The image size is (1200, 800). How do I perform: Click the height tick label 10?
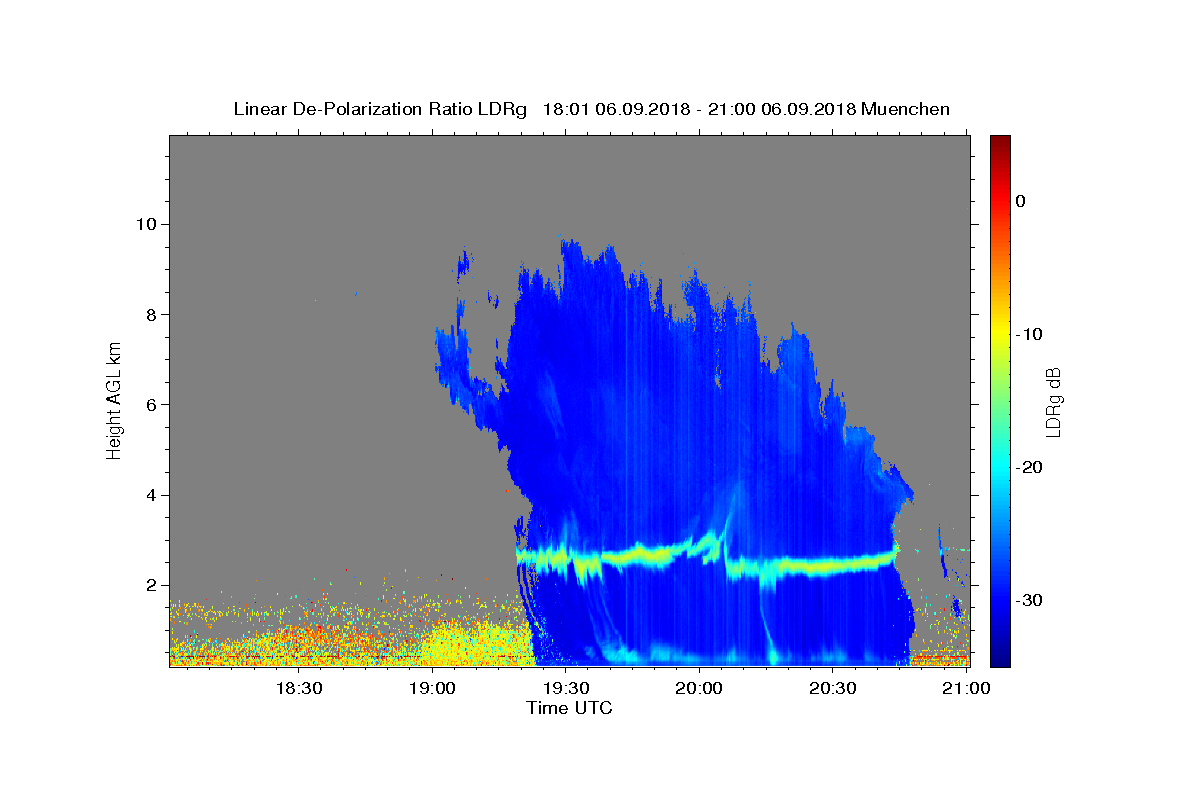147,224
